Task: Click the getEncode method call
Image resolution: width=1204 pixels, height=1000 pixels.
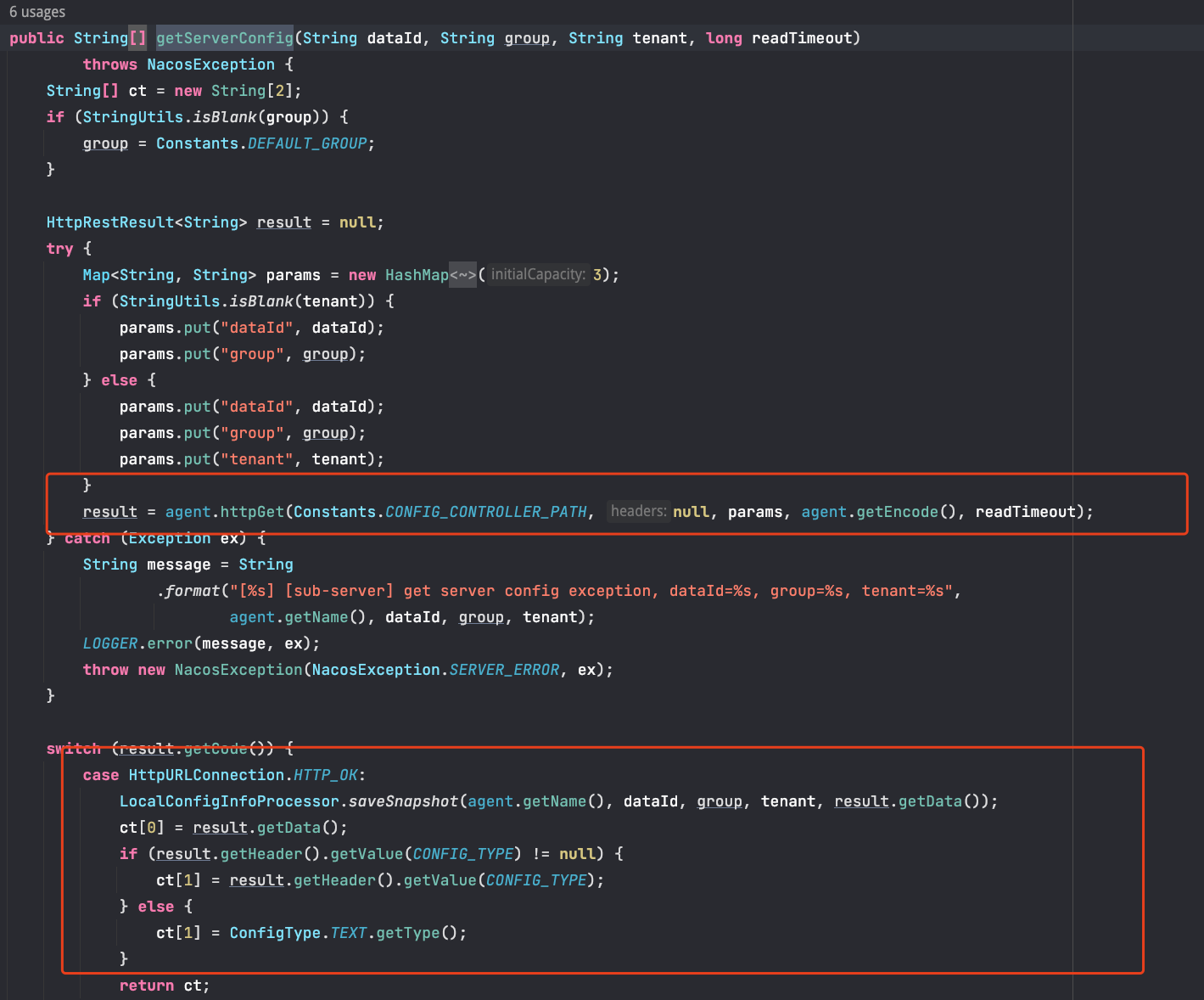Action: coord(898,512)
